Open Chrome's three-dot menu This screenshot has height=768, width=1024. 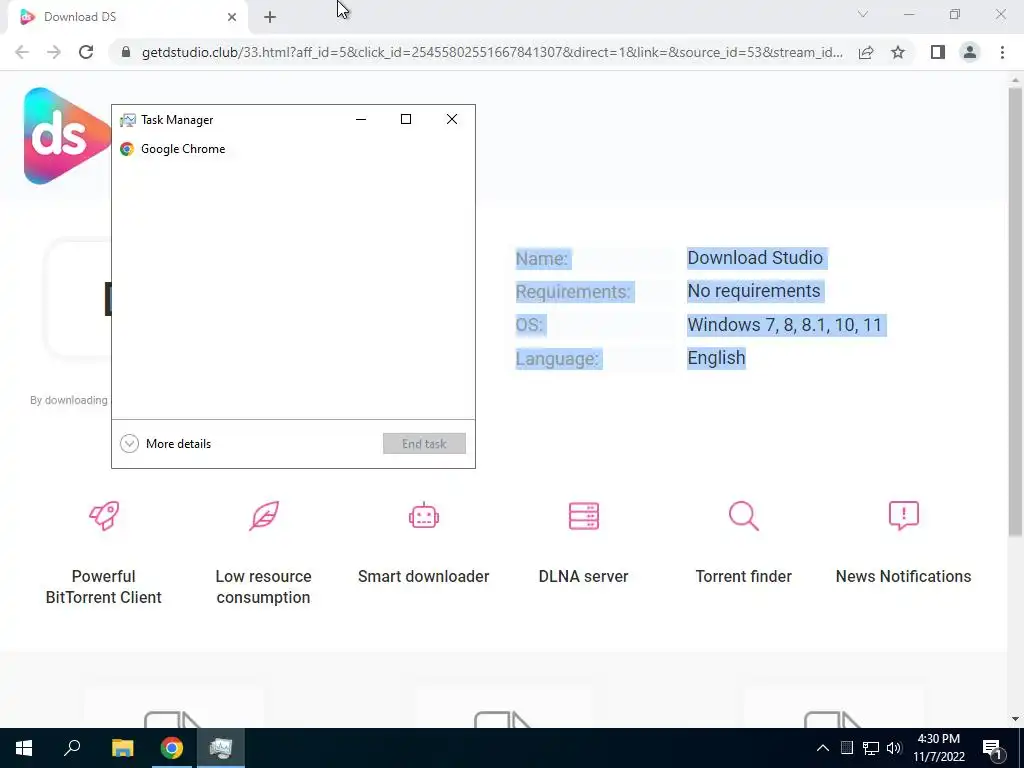click(1002, 52)
